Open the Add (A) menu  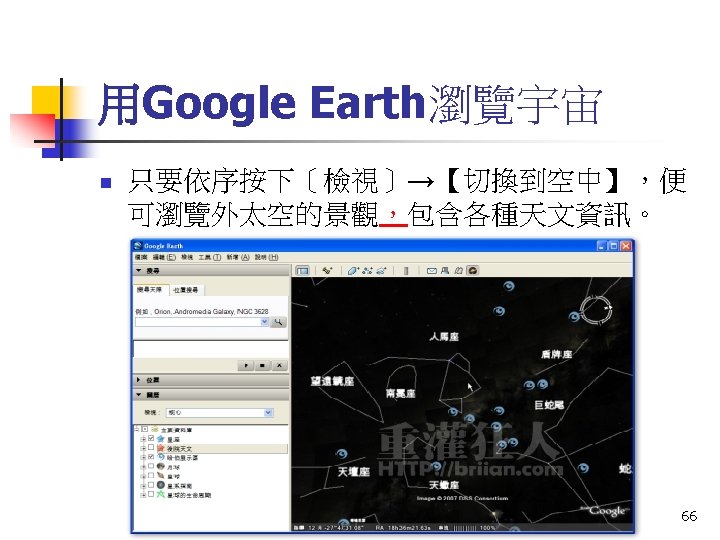coord(238,257)
